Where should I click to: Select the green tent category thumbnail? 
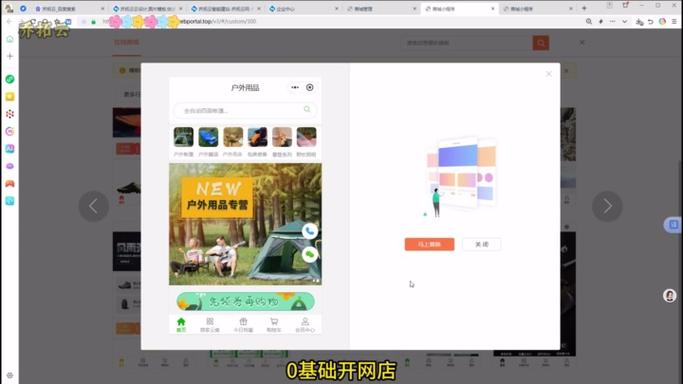tap(183, 137)
